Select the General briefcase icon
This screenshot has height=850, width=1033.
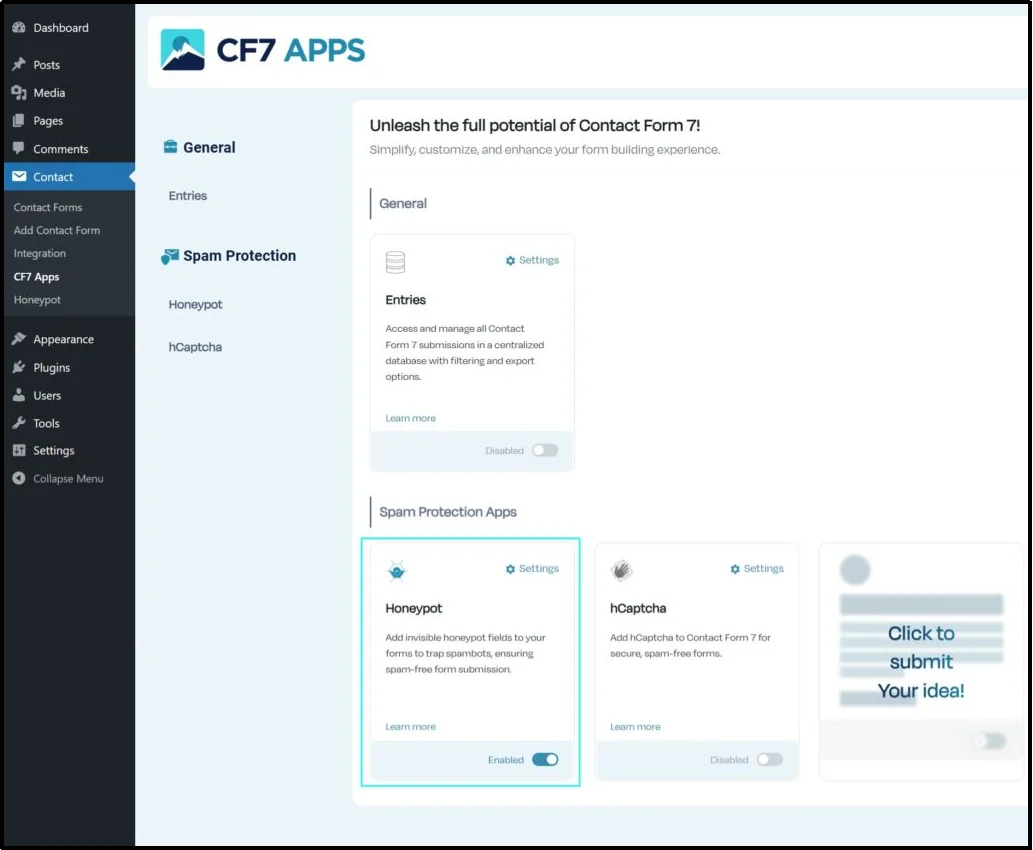click(170, 146)
